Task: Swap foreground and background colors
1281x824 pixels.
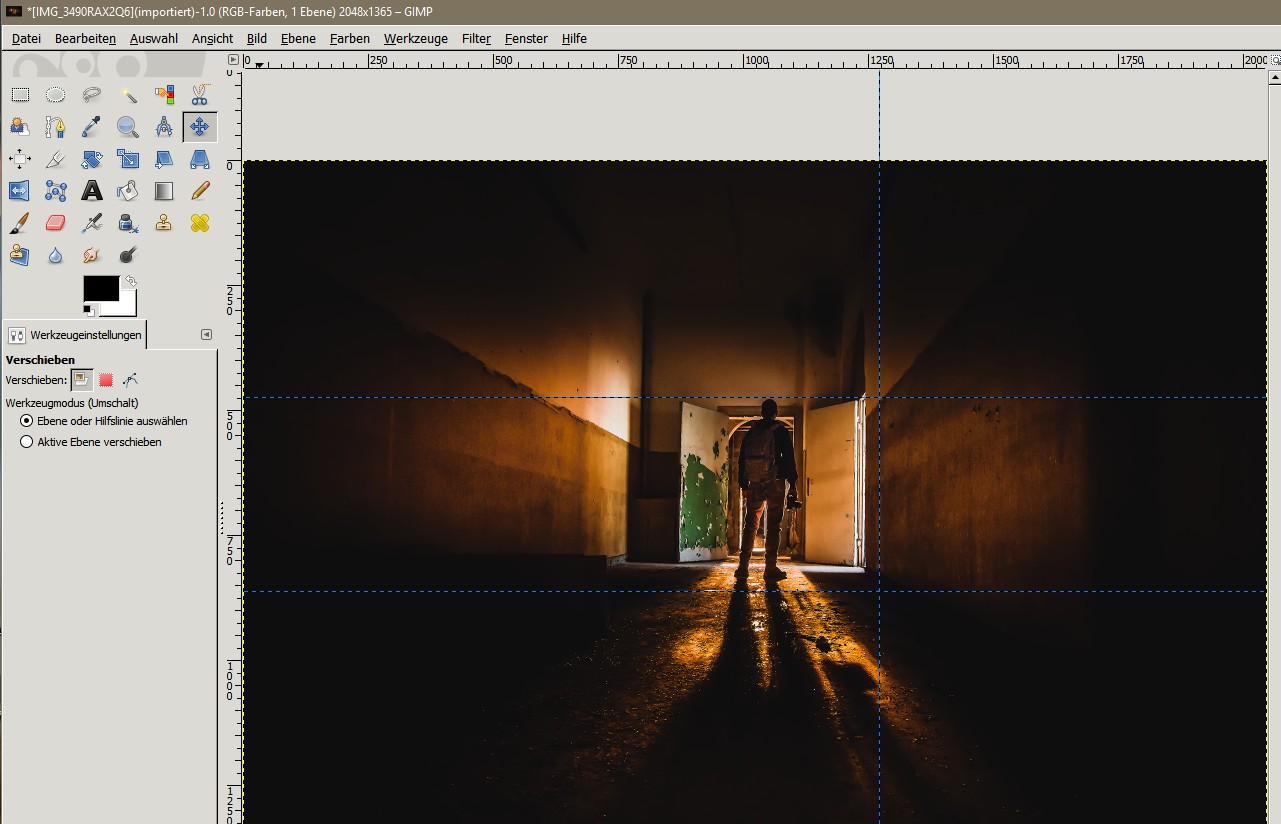Action: pyautogui.click(x=130, y=281)
